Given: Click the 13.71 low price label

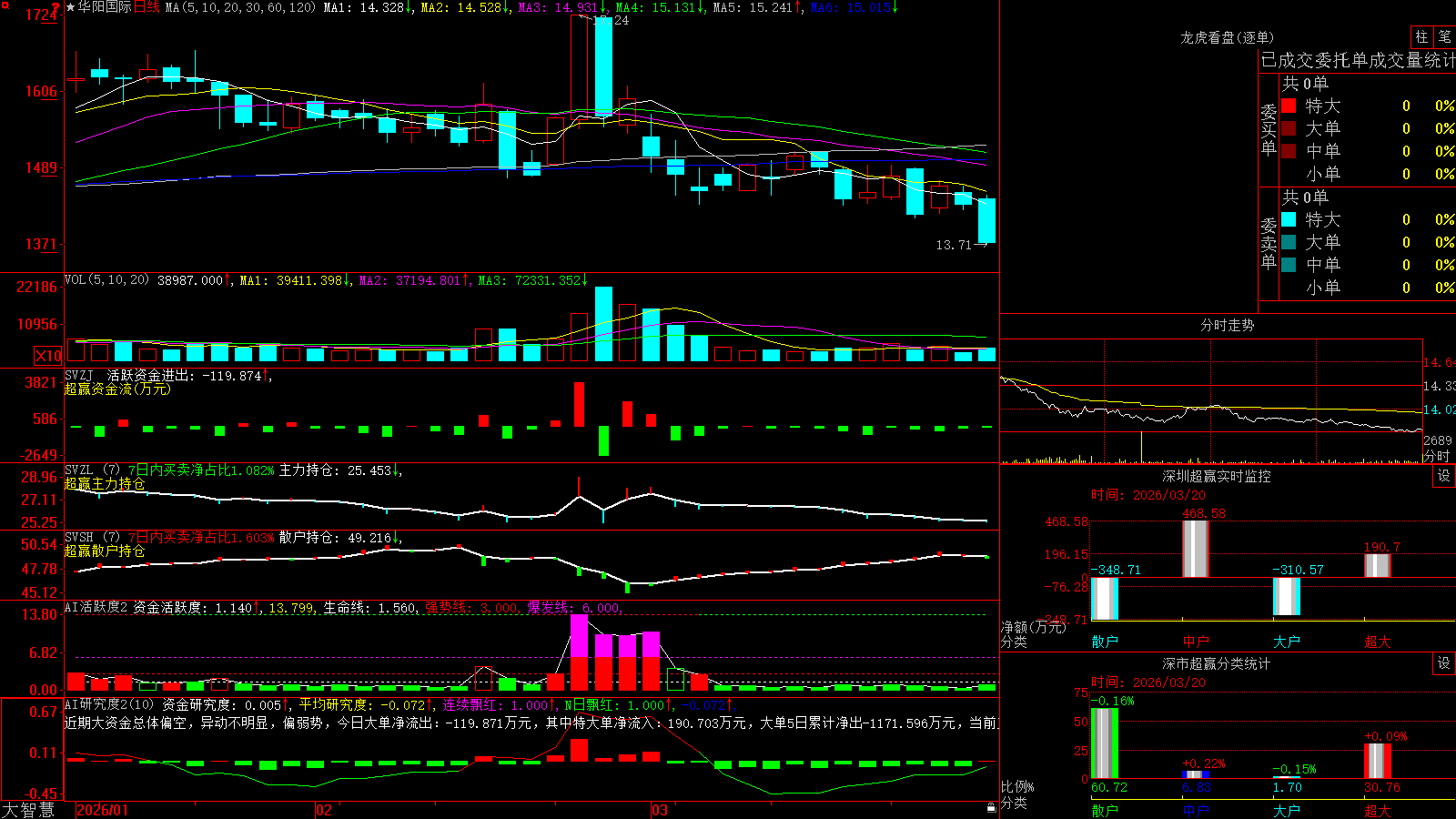Looking at the screenshot, I should point(954,245).
